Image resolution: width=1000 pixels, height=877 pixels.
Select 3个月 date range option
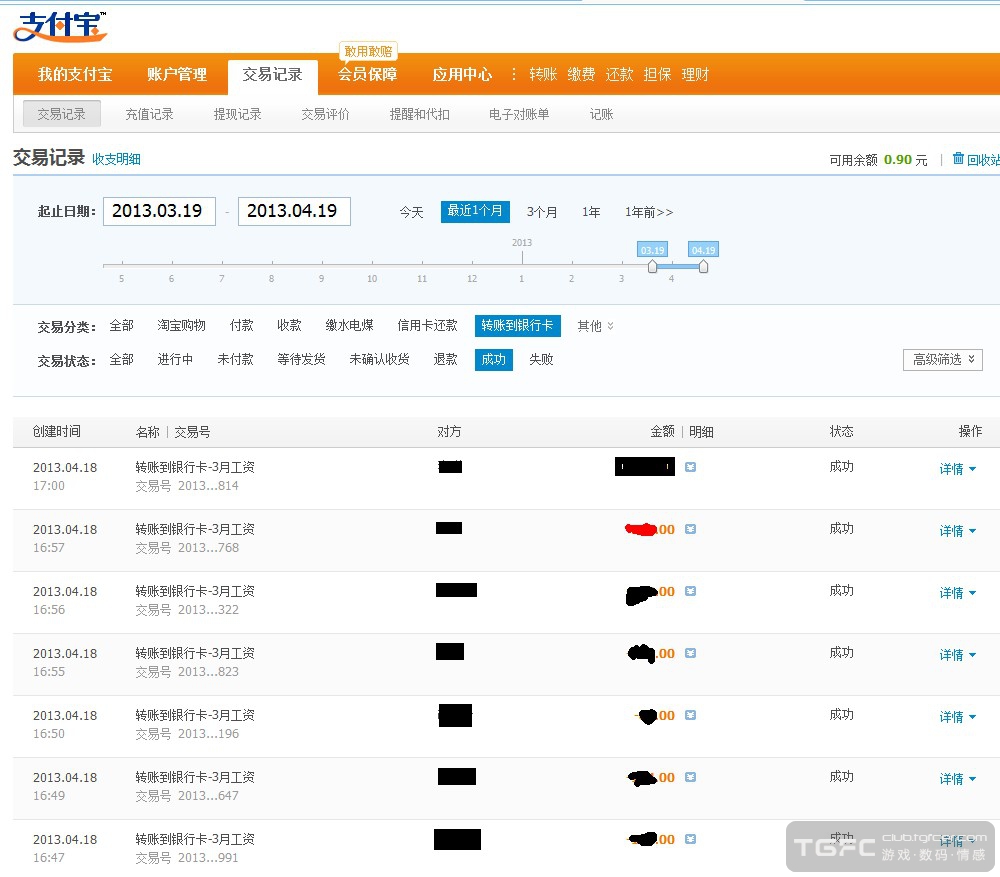click(x=542, y=212)
